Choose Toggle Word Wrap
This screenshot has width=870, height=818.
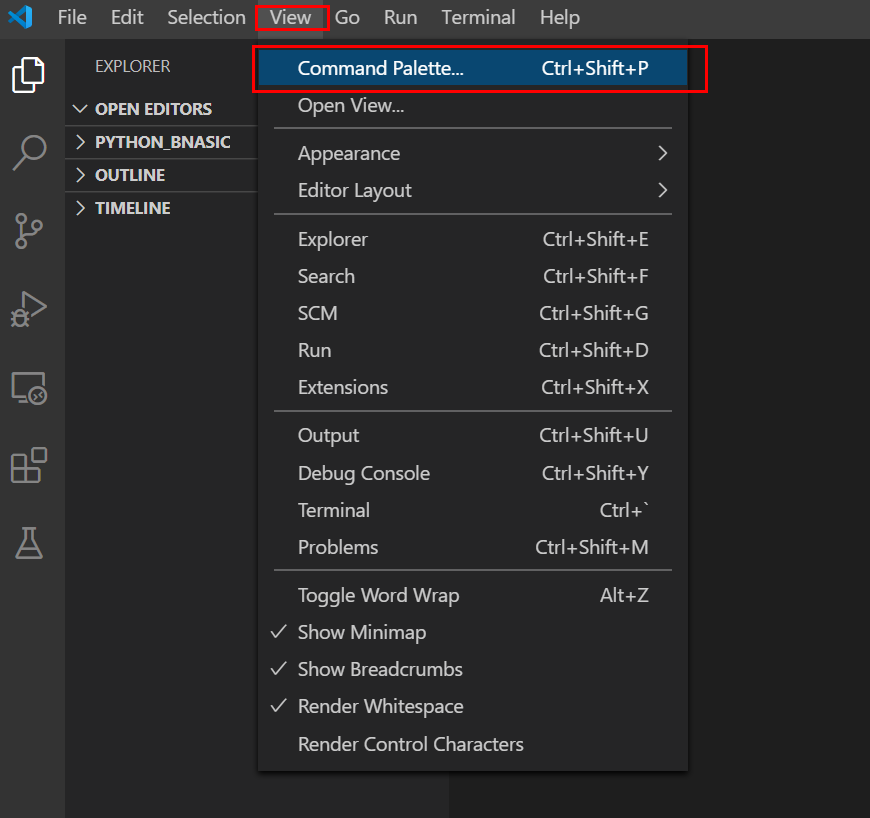(x=378, y=595)
